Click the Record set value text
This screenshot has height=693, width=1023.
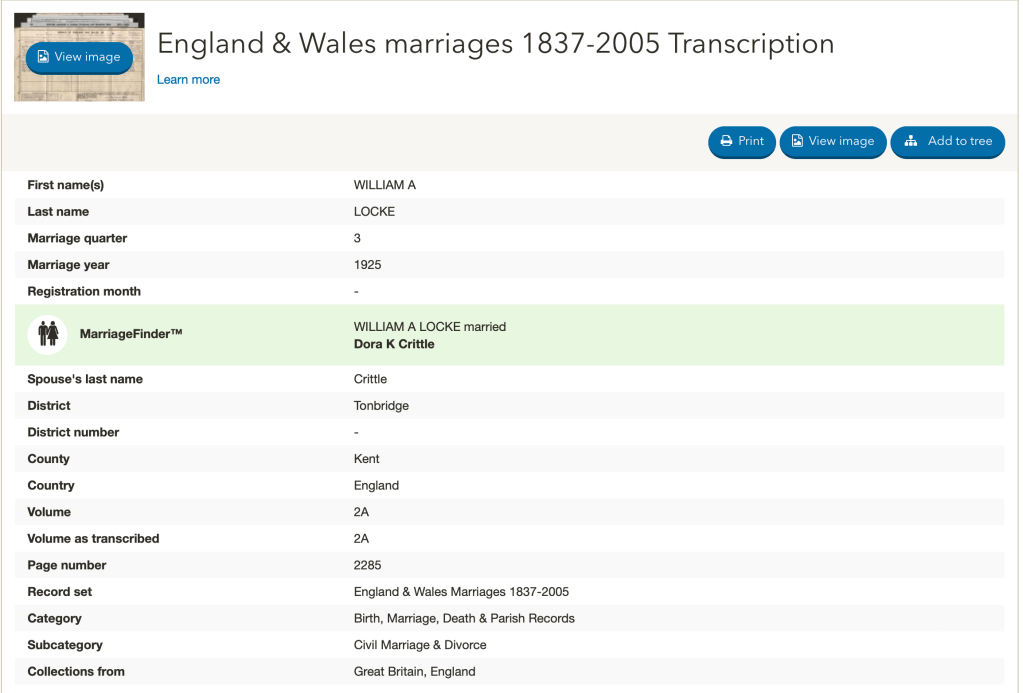pyautogui.click(x=461, y=592)
